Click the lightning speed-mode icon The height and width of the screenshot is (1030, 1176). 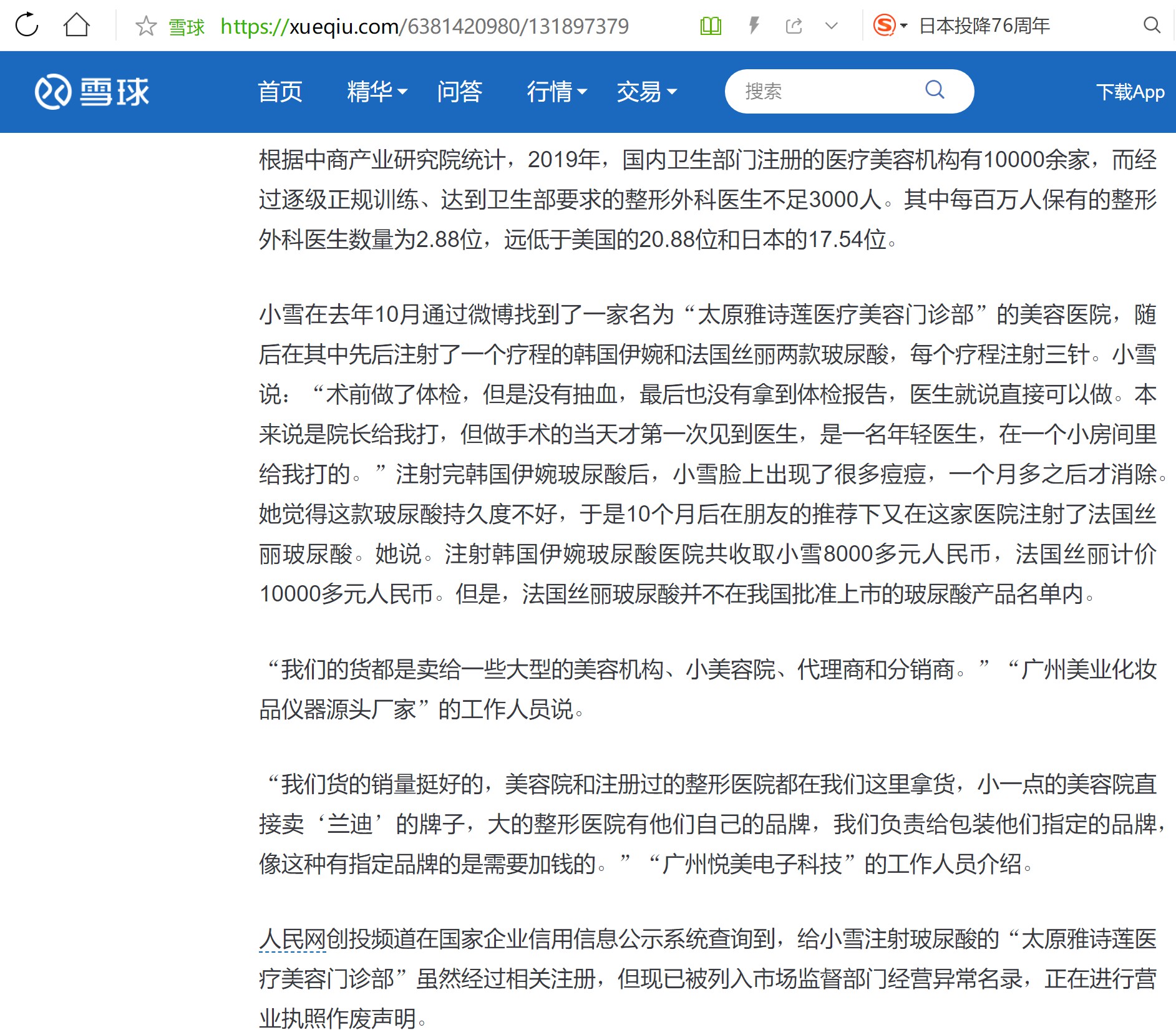754,26
